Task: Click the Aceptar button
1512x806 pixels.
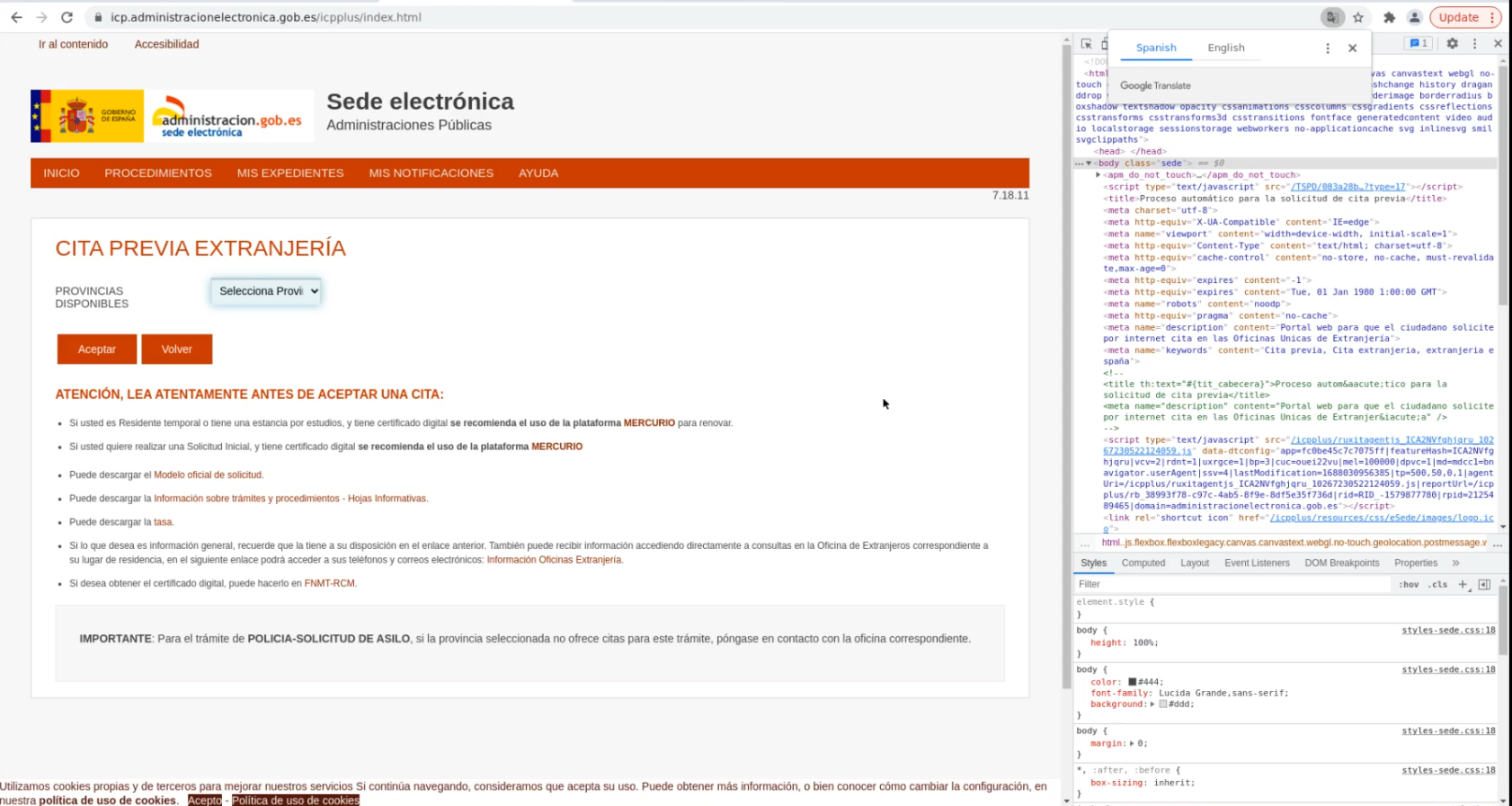Action: click(x=97, y=350)
